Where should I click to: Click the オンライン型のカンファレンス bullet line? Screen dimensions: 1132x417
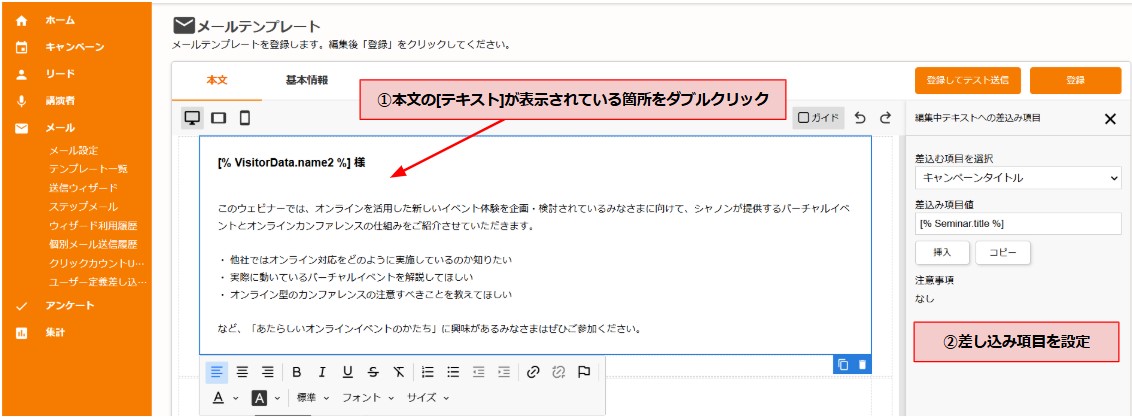tap(365, 294)
